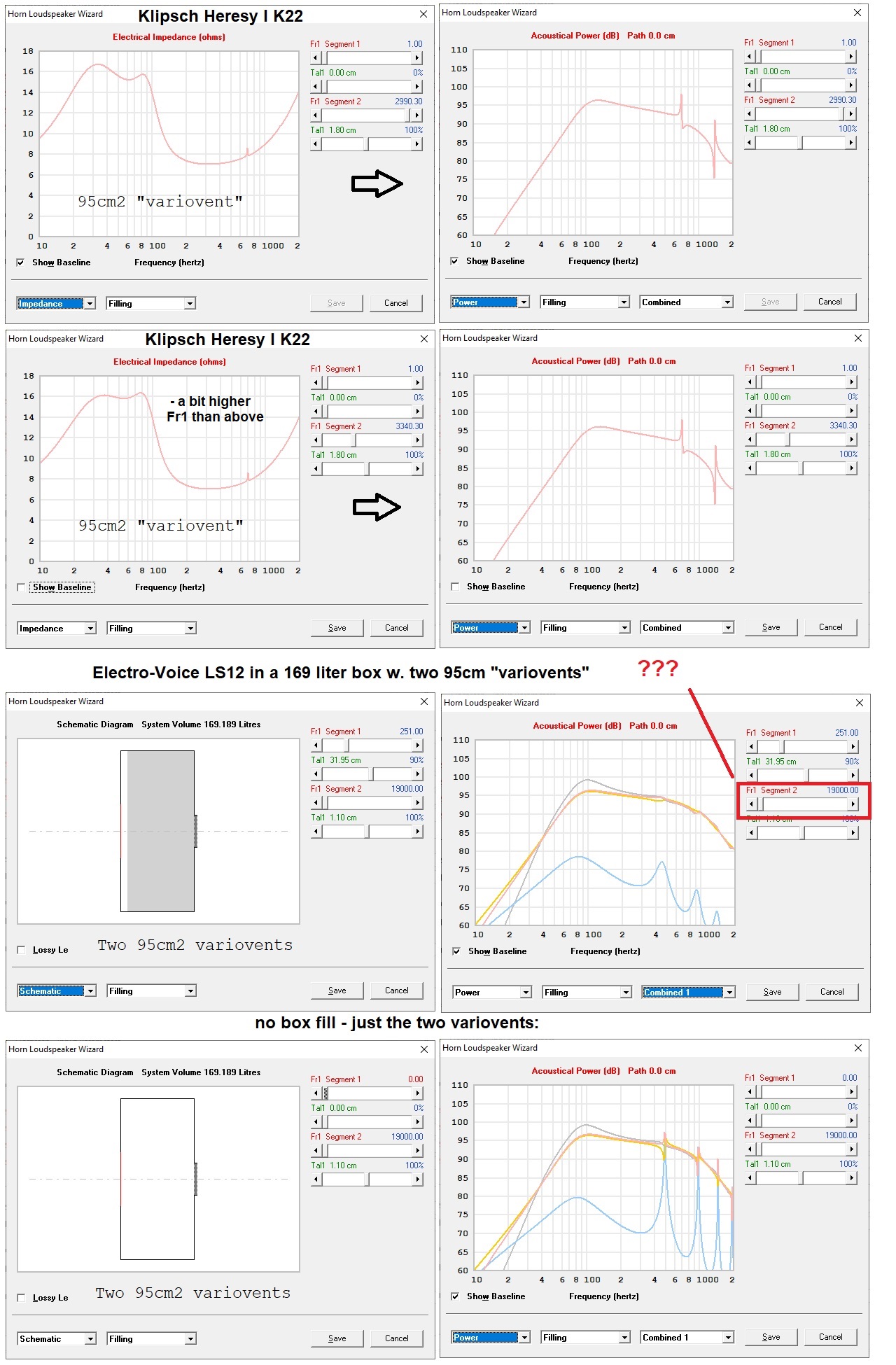Click left arrow of Fr1 Segment 2 19000.00 slider in filled-box schematic window
Screen dimensions: 896x1365
316,803
